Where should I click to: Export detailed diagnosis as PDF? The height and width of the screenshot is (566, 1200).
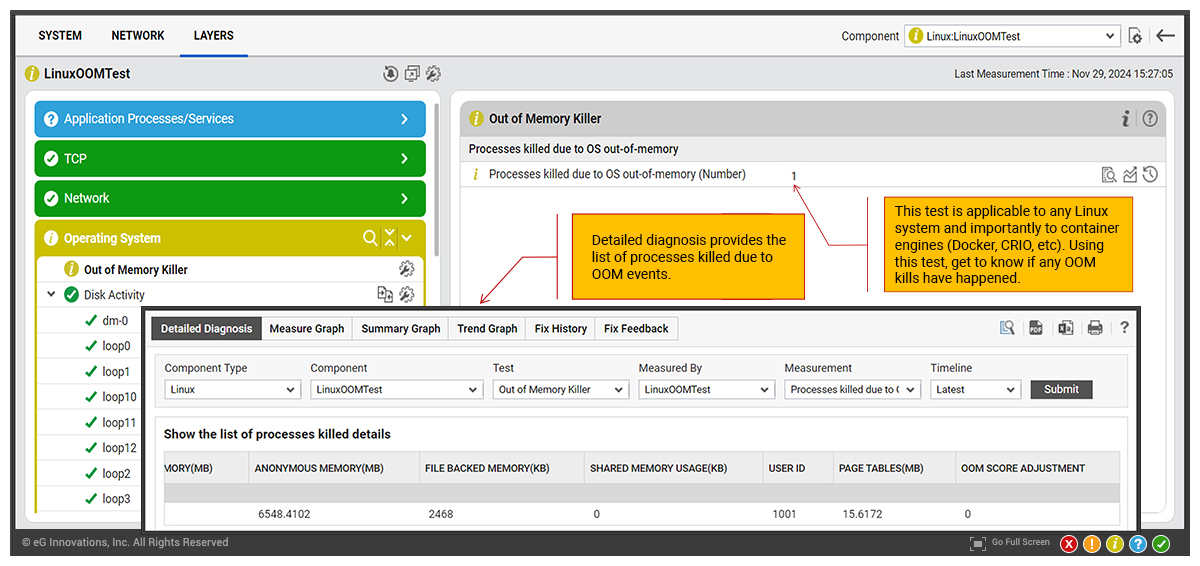(x=1036, y=328)
